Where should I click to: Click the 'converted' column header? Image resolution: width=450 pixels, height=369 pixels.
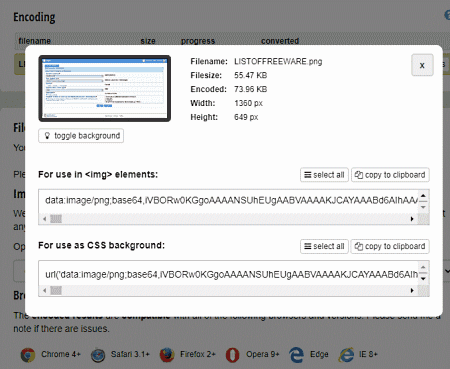[280, 41]
